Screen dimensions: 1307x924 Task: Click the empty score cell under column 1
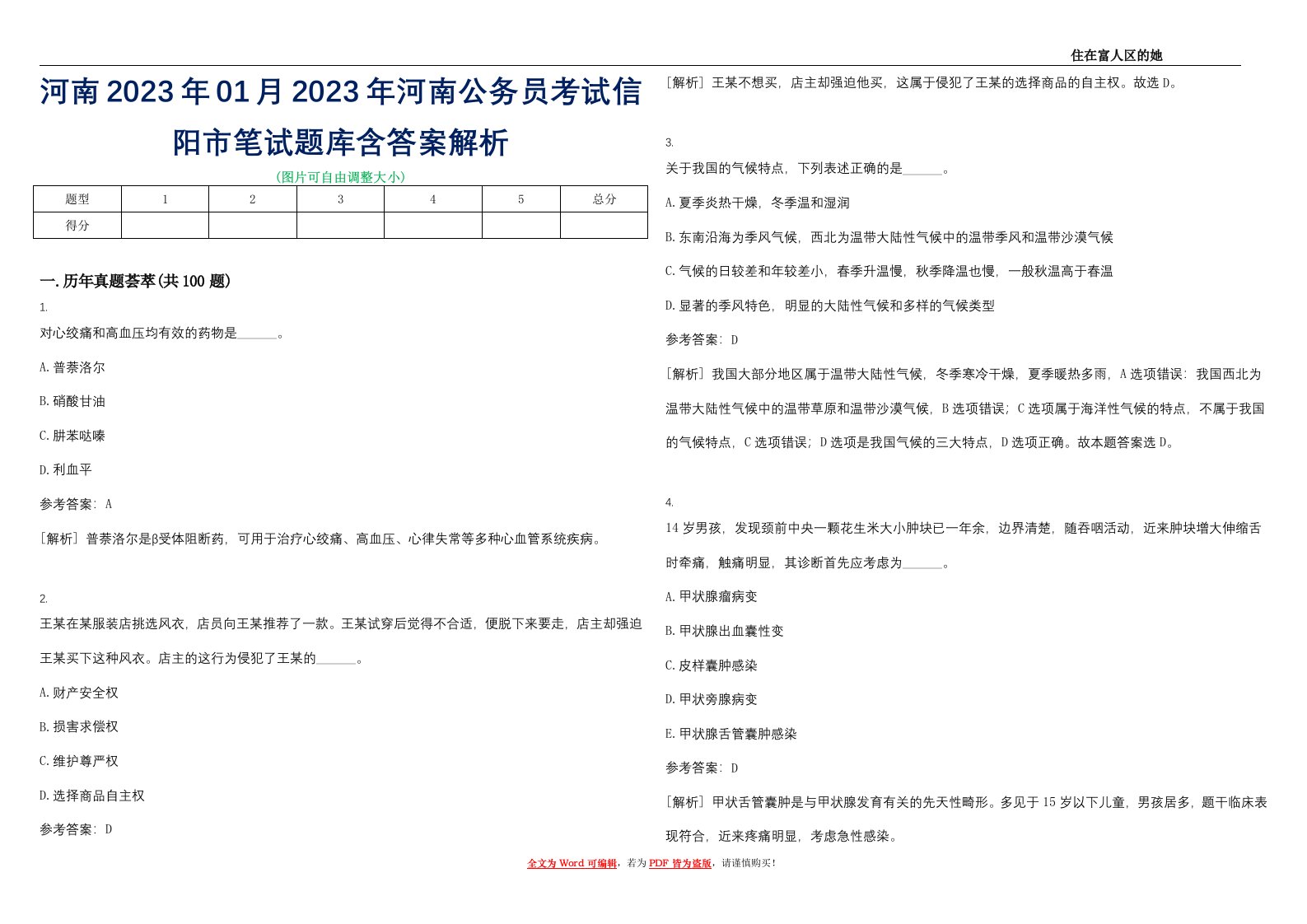click(165, 226)
